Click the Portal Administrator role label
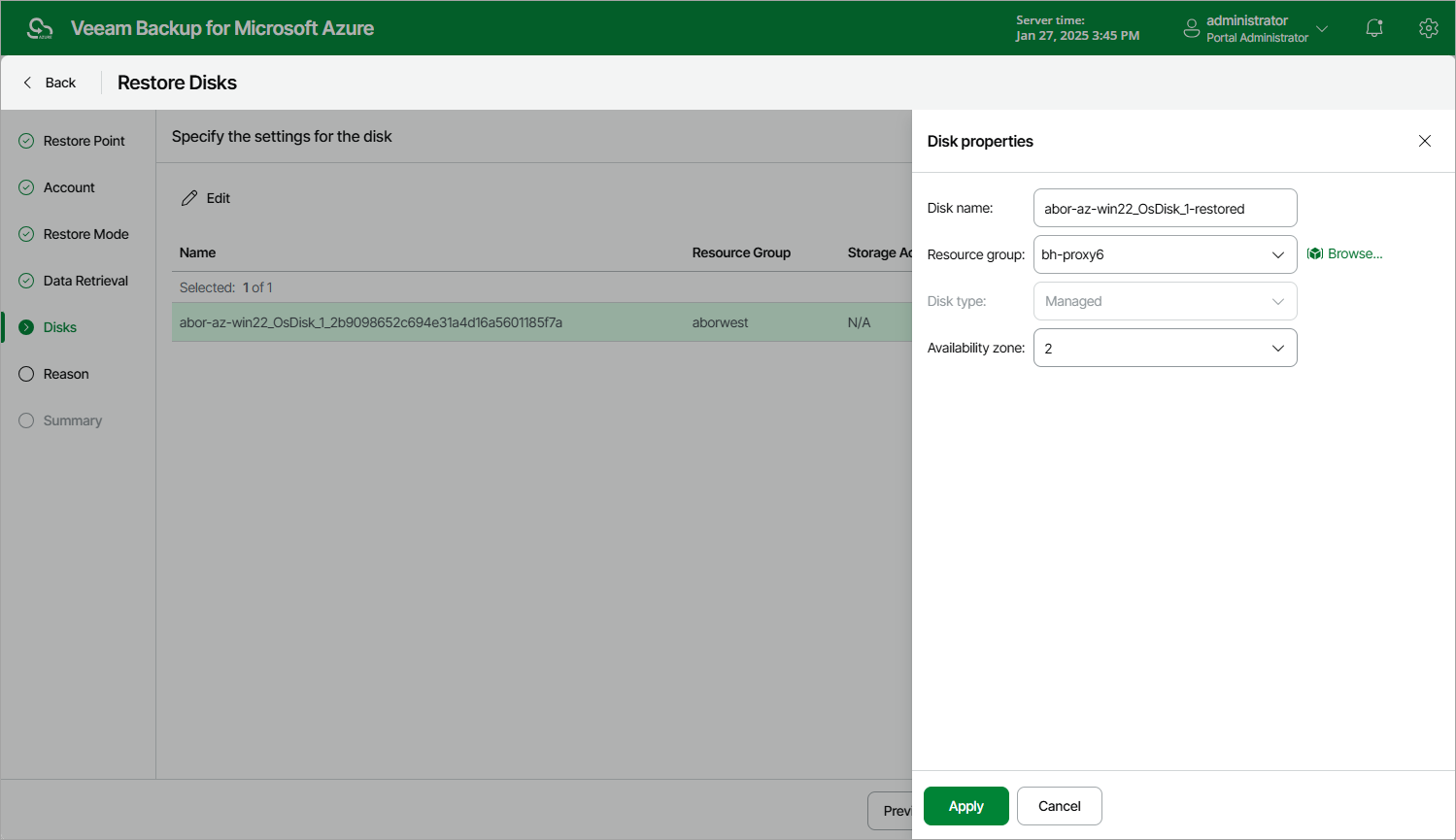This screenshot has width=1456, height=840. [x=1257, y=38]
